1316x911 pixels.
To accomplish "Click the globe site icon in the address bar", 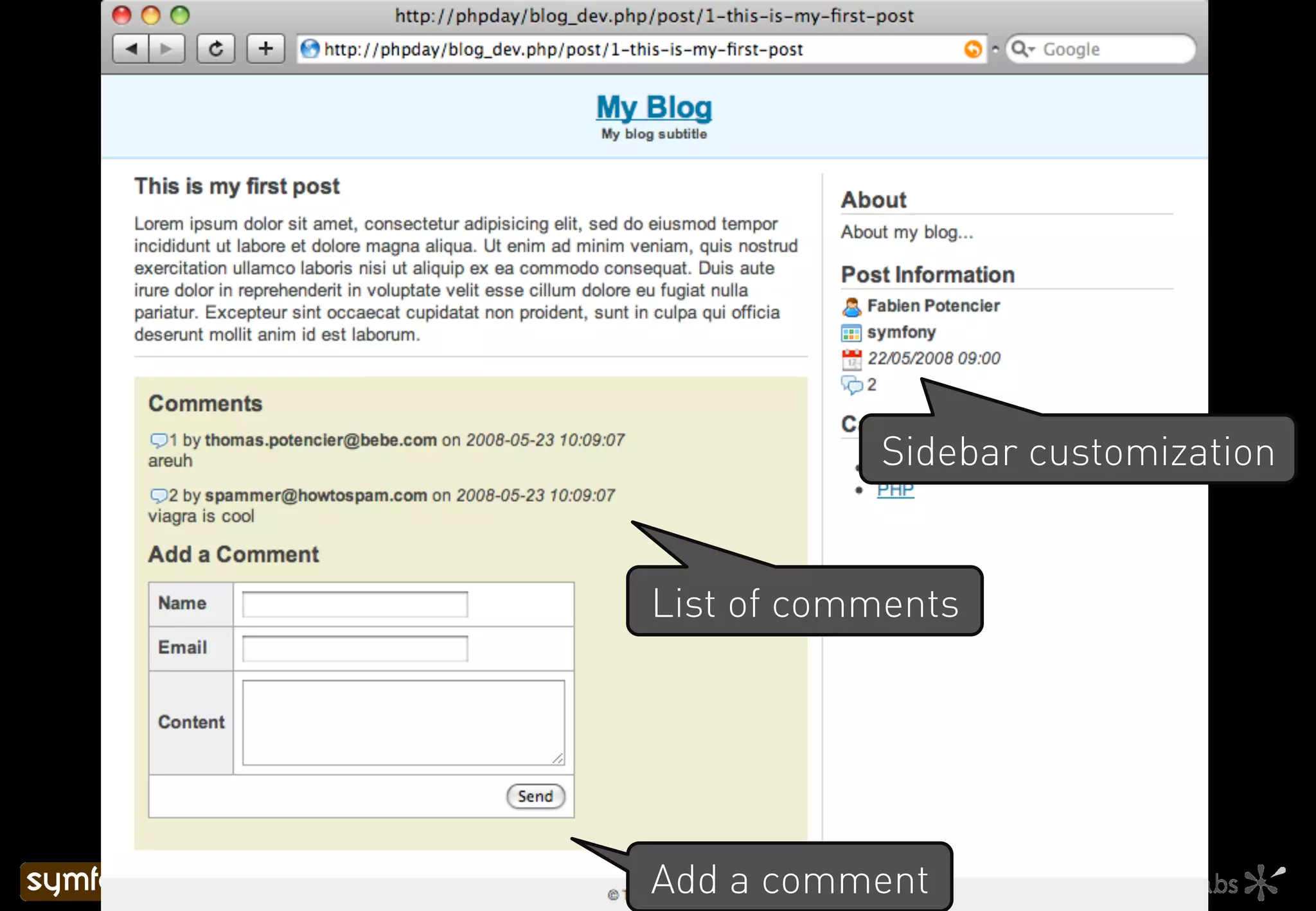I will pos(310,49).
